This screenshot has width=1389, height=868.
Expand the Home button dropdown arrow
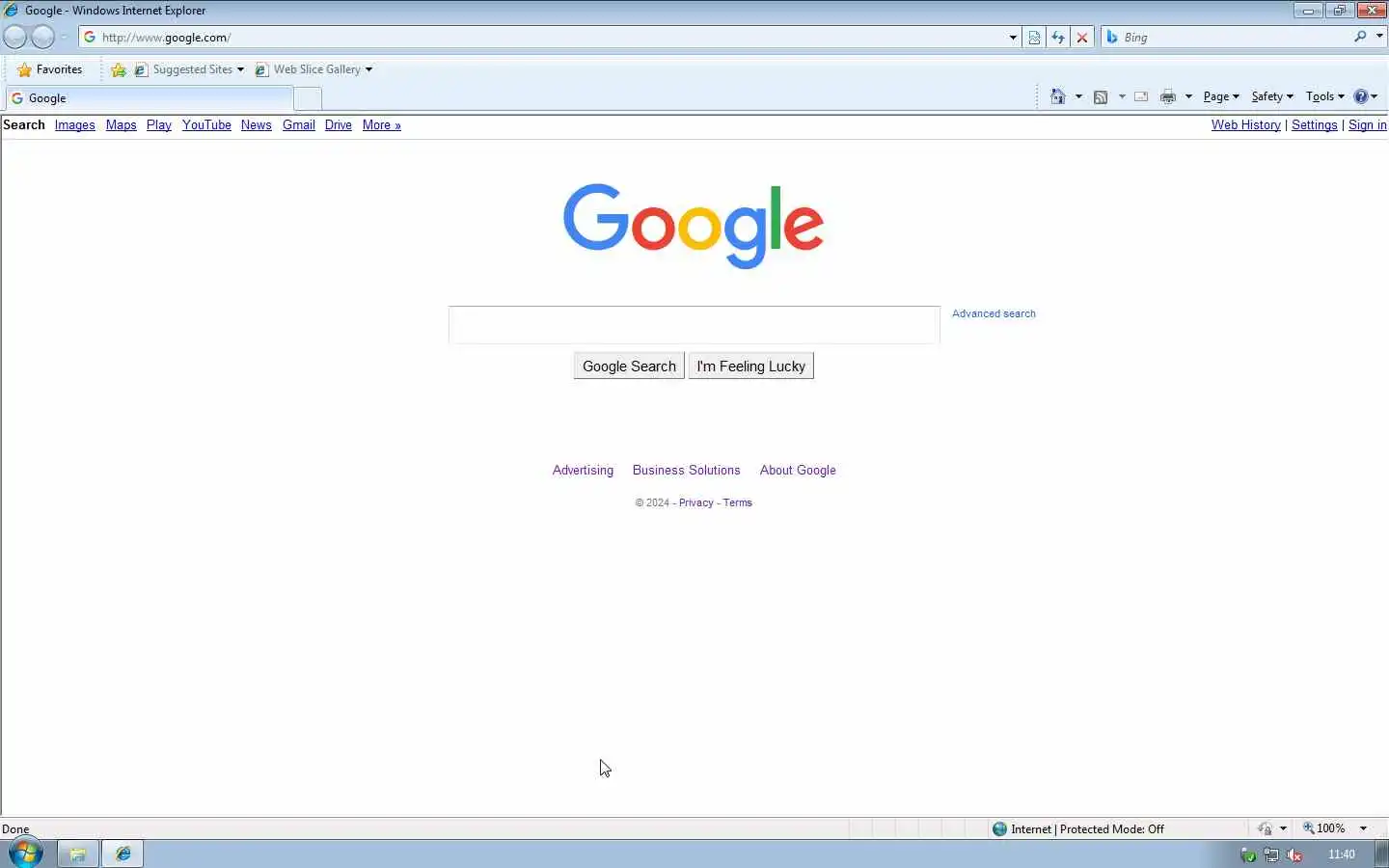(1078, 96)
